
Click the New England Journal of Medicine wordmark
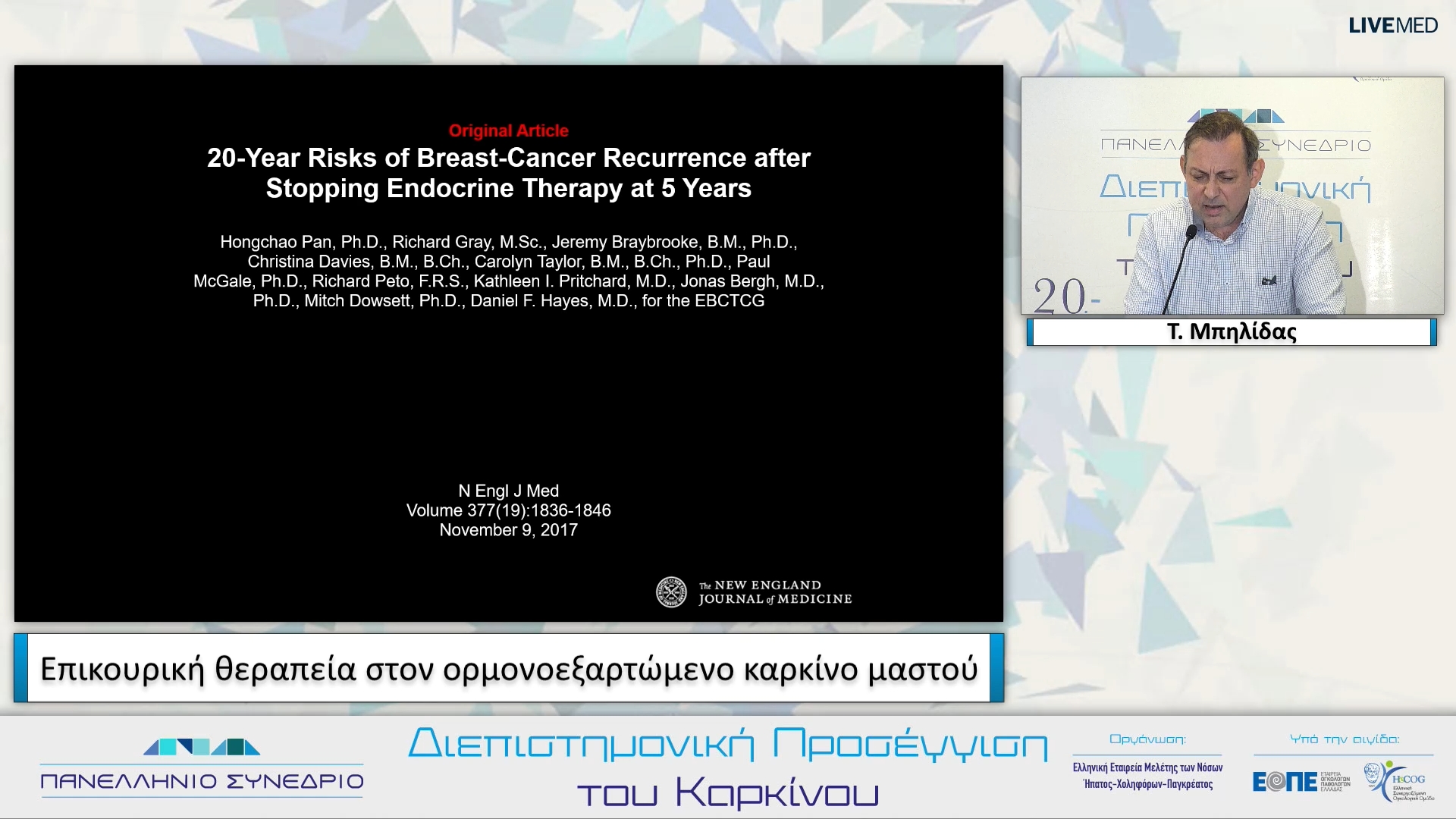point(775,592)
